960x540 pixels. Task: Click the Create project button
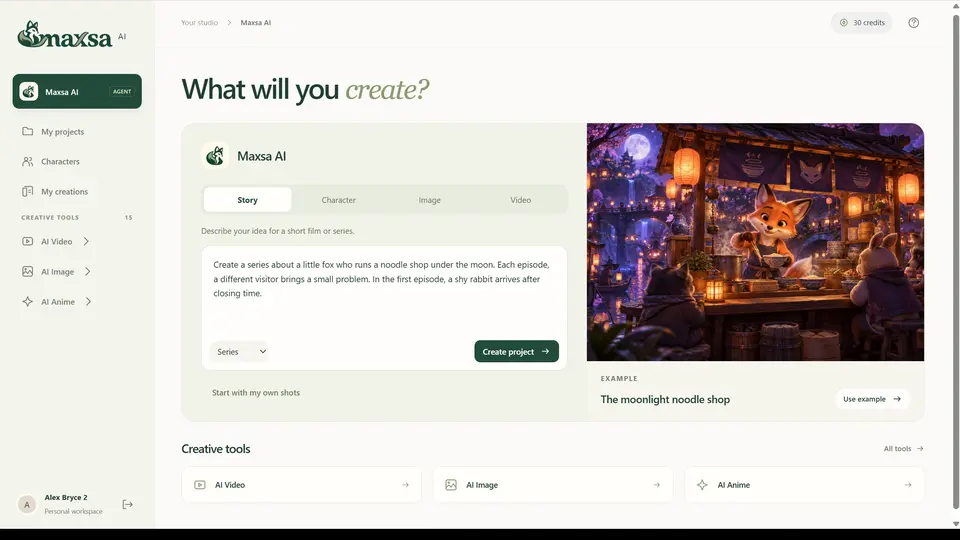tap(516, 351)
